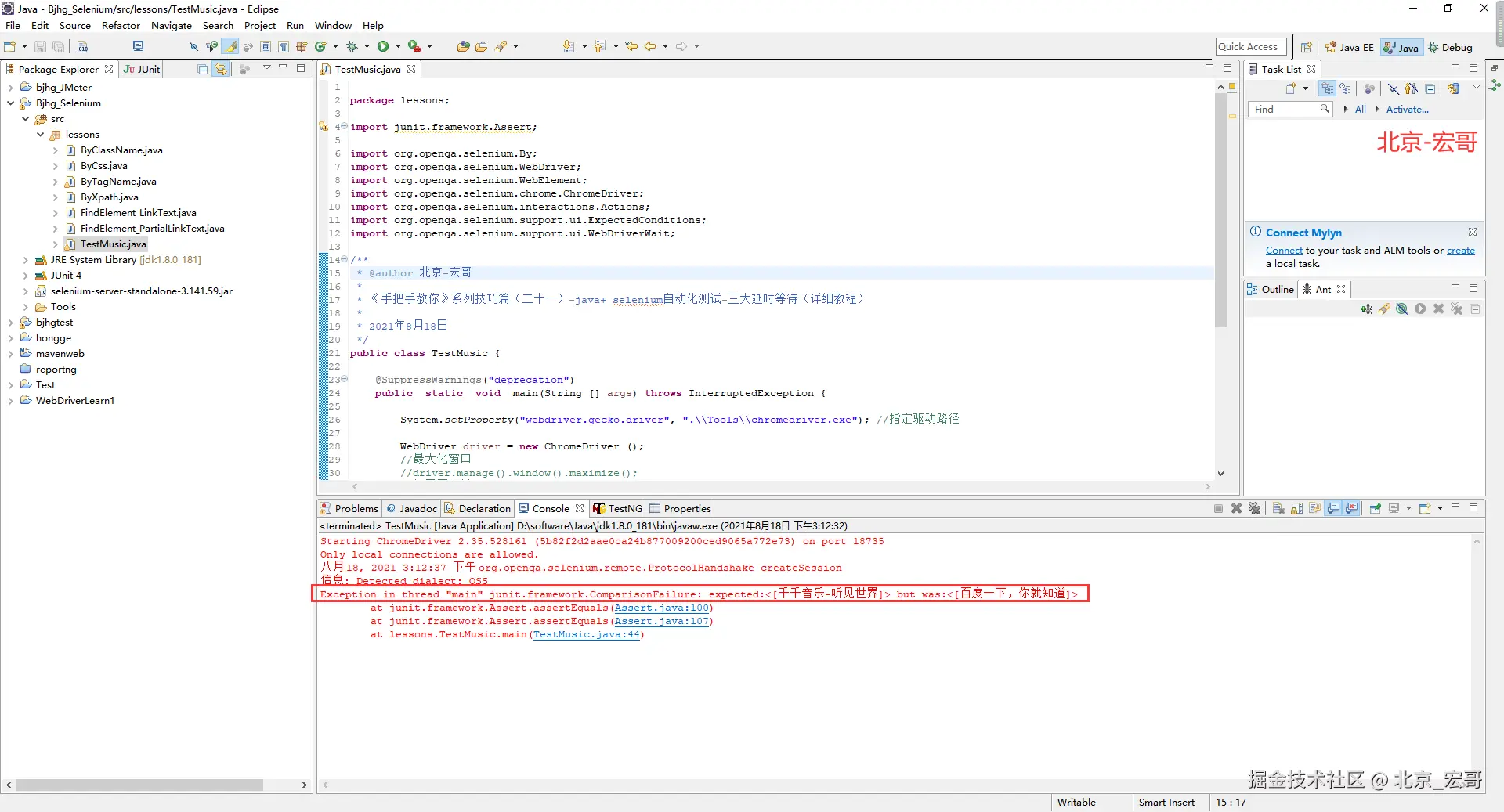Click the green Run button in toolbar
Screen dimensions: 1504x812
tap(383, 47)
